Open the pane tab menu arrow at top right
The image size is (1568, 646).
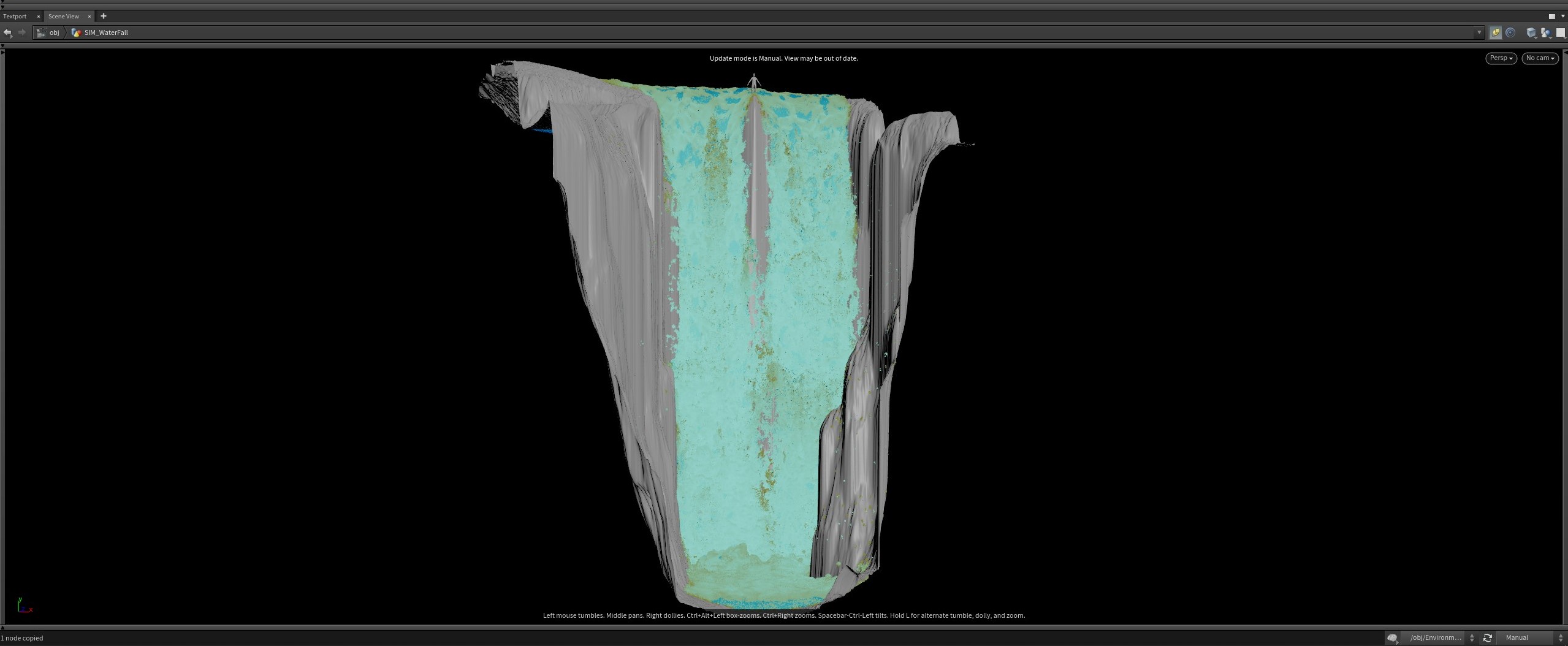tap(1562, 17)
